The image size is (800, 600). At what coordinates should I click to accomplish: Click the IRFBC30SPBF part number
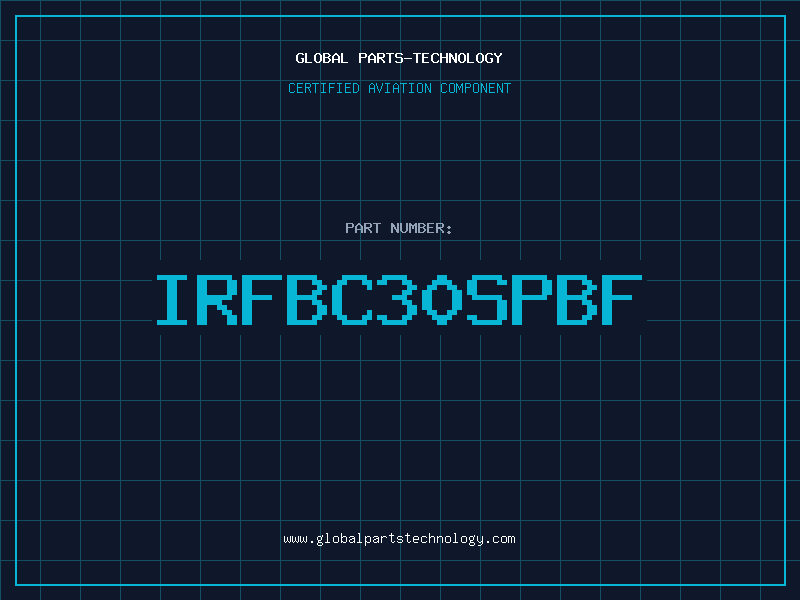(399, 299)
